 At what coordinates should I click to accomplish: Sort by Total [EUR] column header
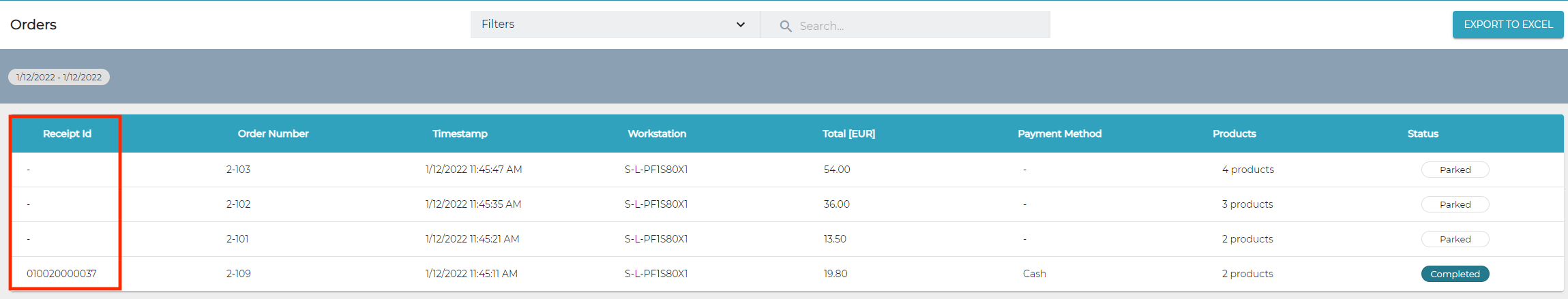pos(848,133)
